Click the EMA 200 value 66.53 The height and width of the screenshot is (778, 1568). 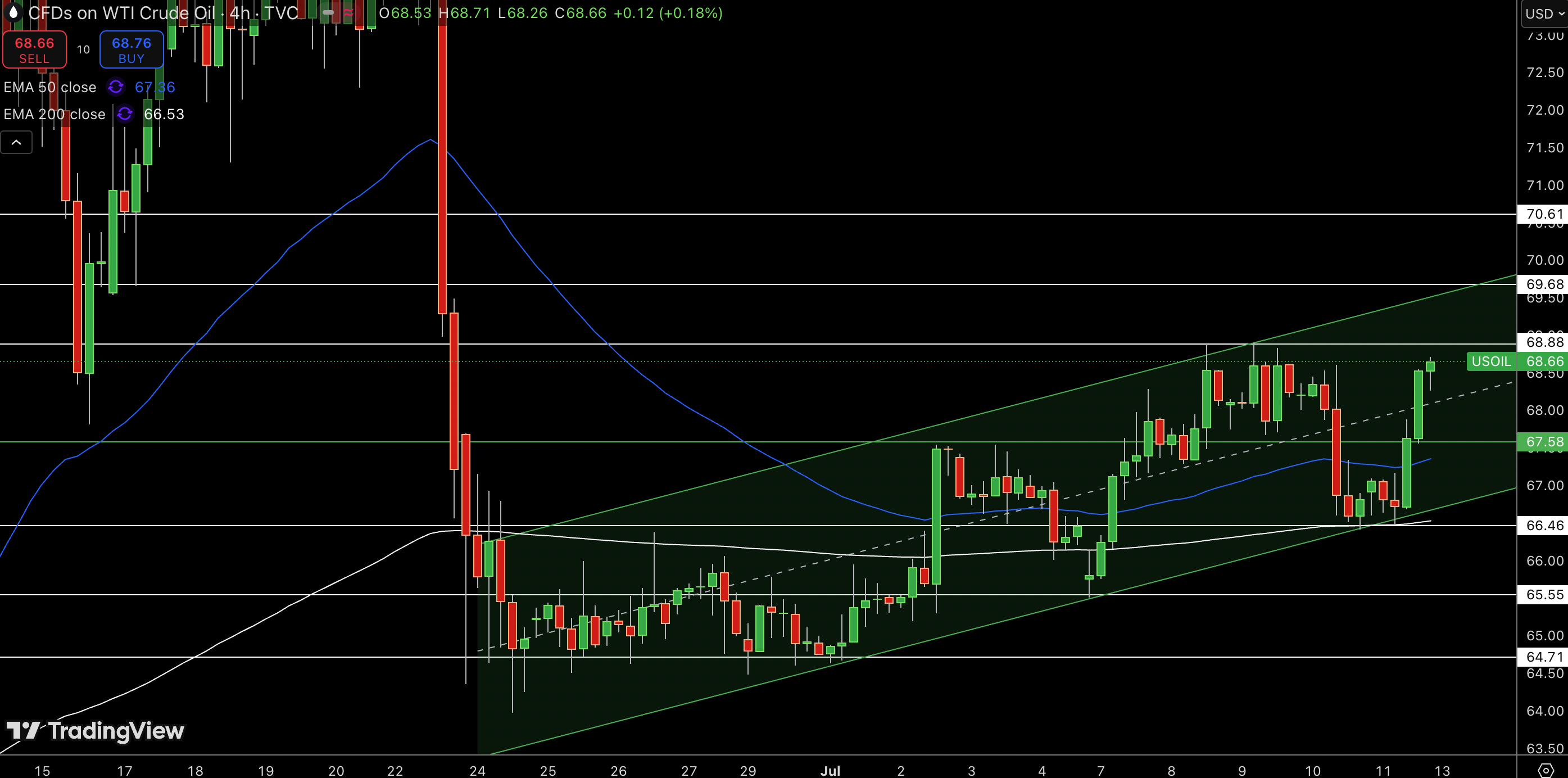click(x=164, y=114)
